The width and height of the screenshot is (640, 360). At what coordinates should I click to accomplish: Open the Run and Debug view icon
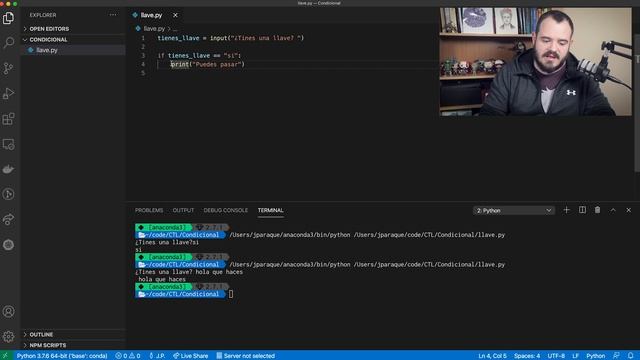8,93
